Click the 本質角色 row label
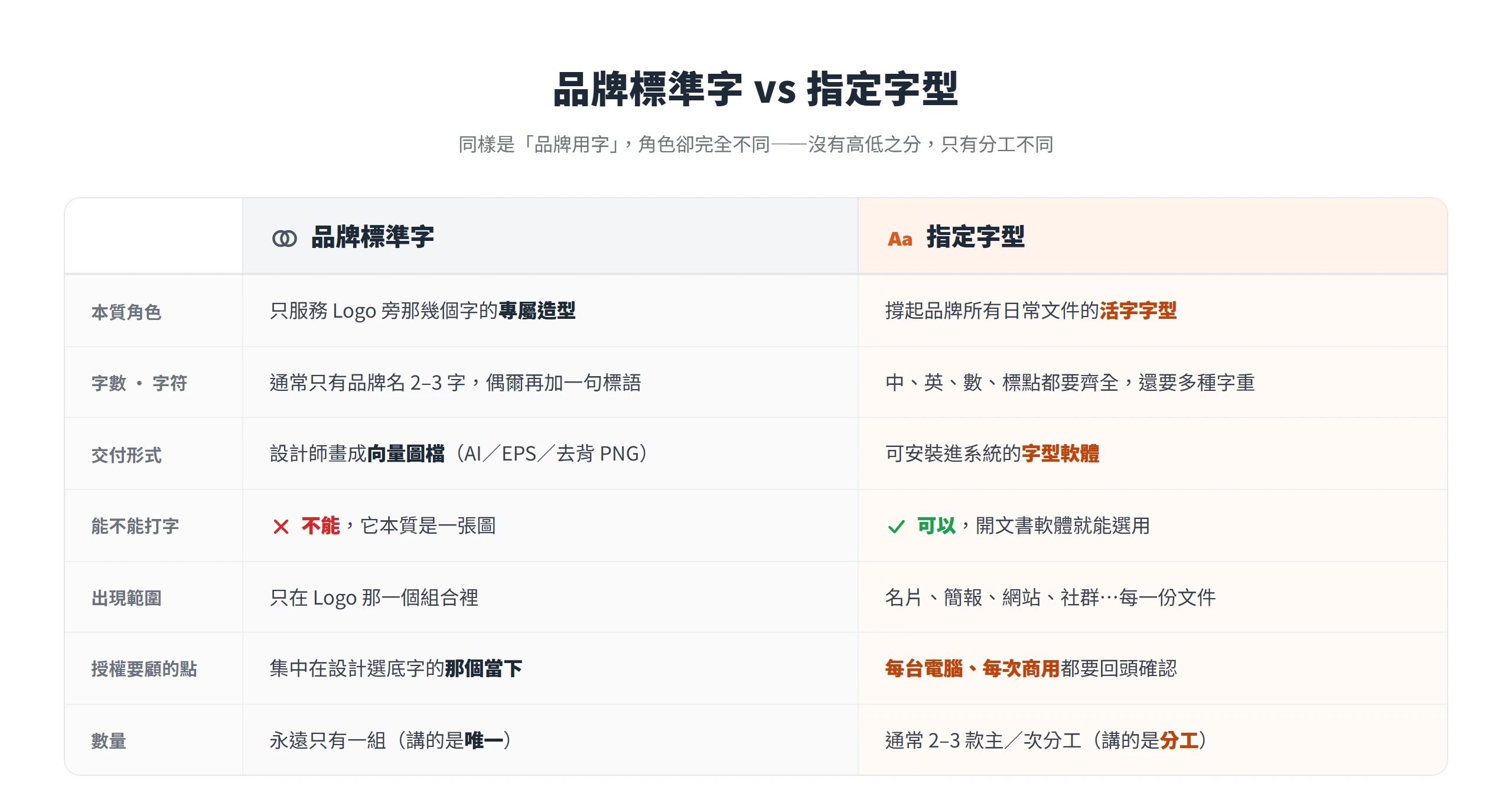 [126, 312]
